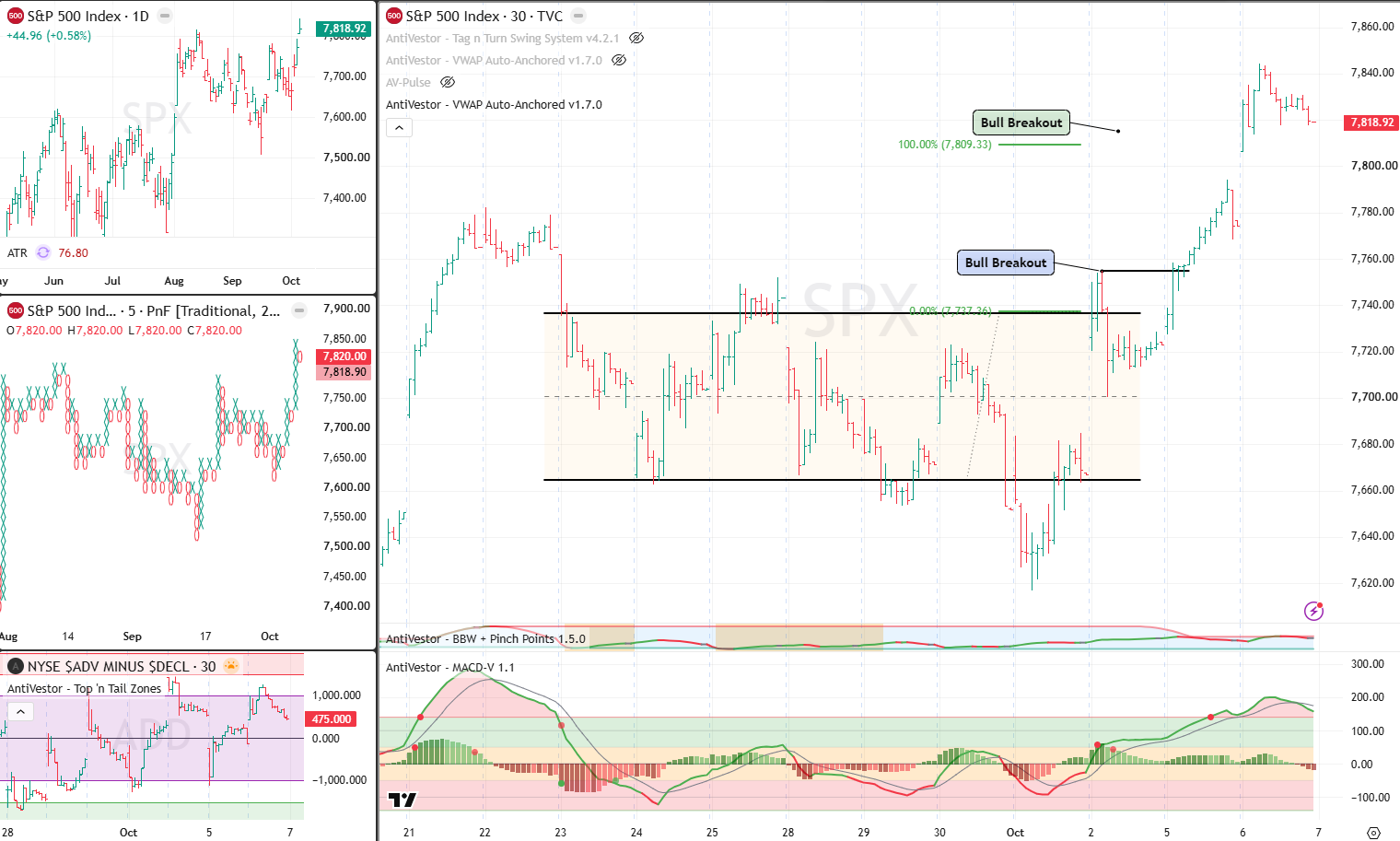This screenshot has width=1400, height=841.
Task: Click the red 7,820.00 price tag on PnF chart
Action: [344, 356]
